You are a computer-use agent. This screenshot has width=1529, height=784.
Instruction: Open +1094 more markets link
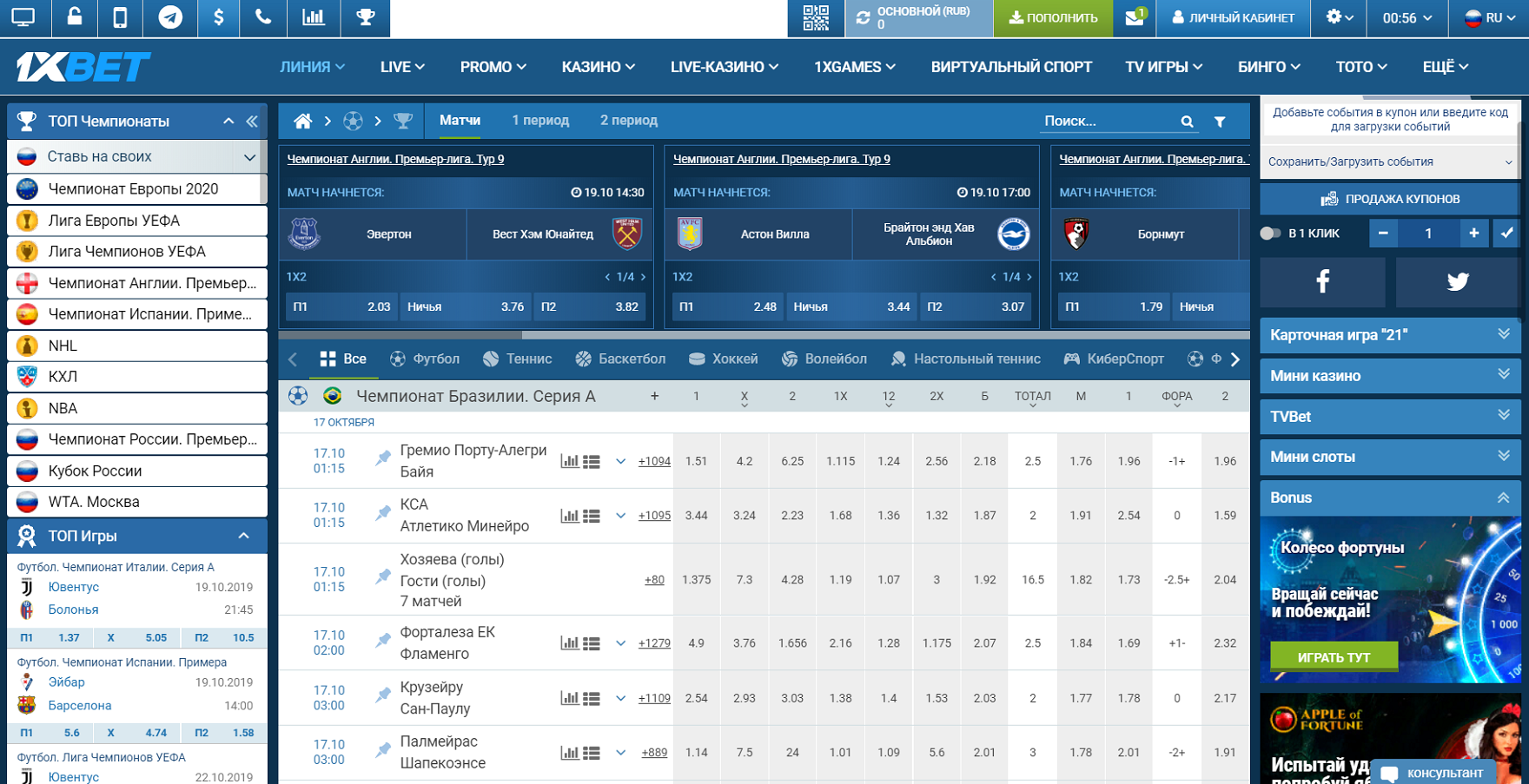pyautogui.click(x=654, y=462)
